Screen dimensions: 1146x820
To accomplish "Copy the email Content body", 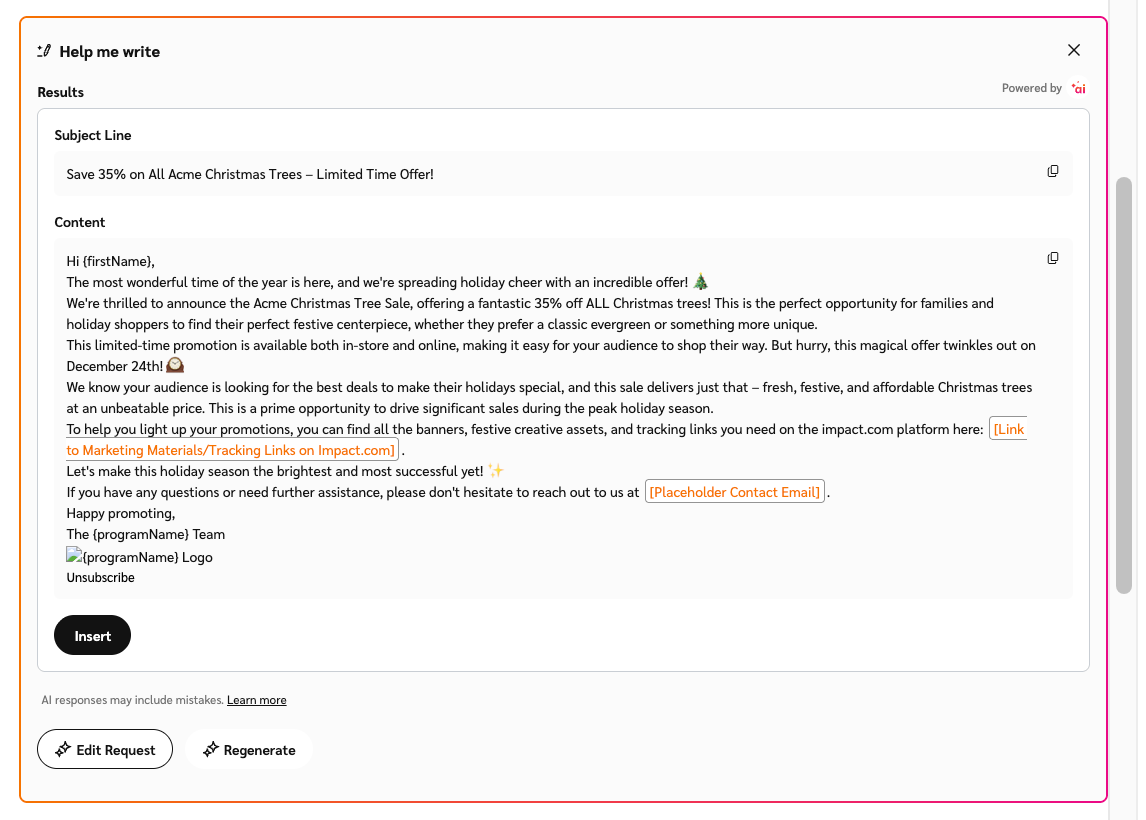I will coord(1053,259).
